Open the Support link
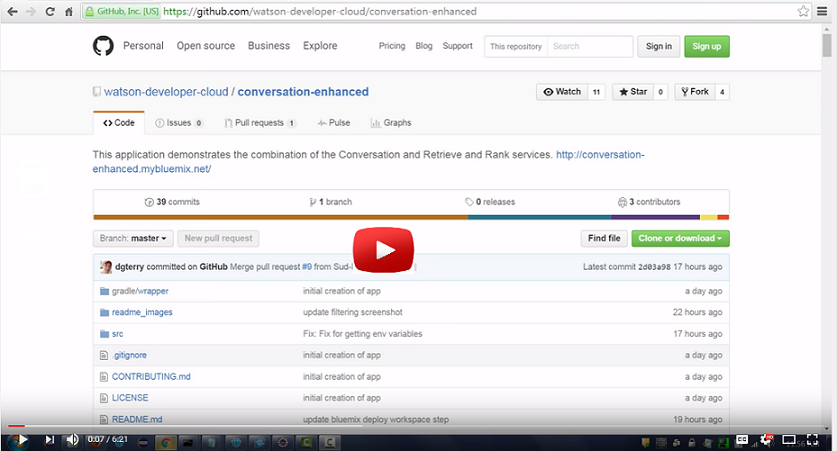This screenshot has height=451, width=837. (457, 46)
